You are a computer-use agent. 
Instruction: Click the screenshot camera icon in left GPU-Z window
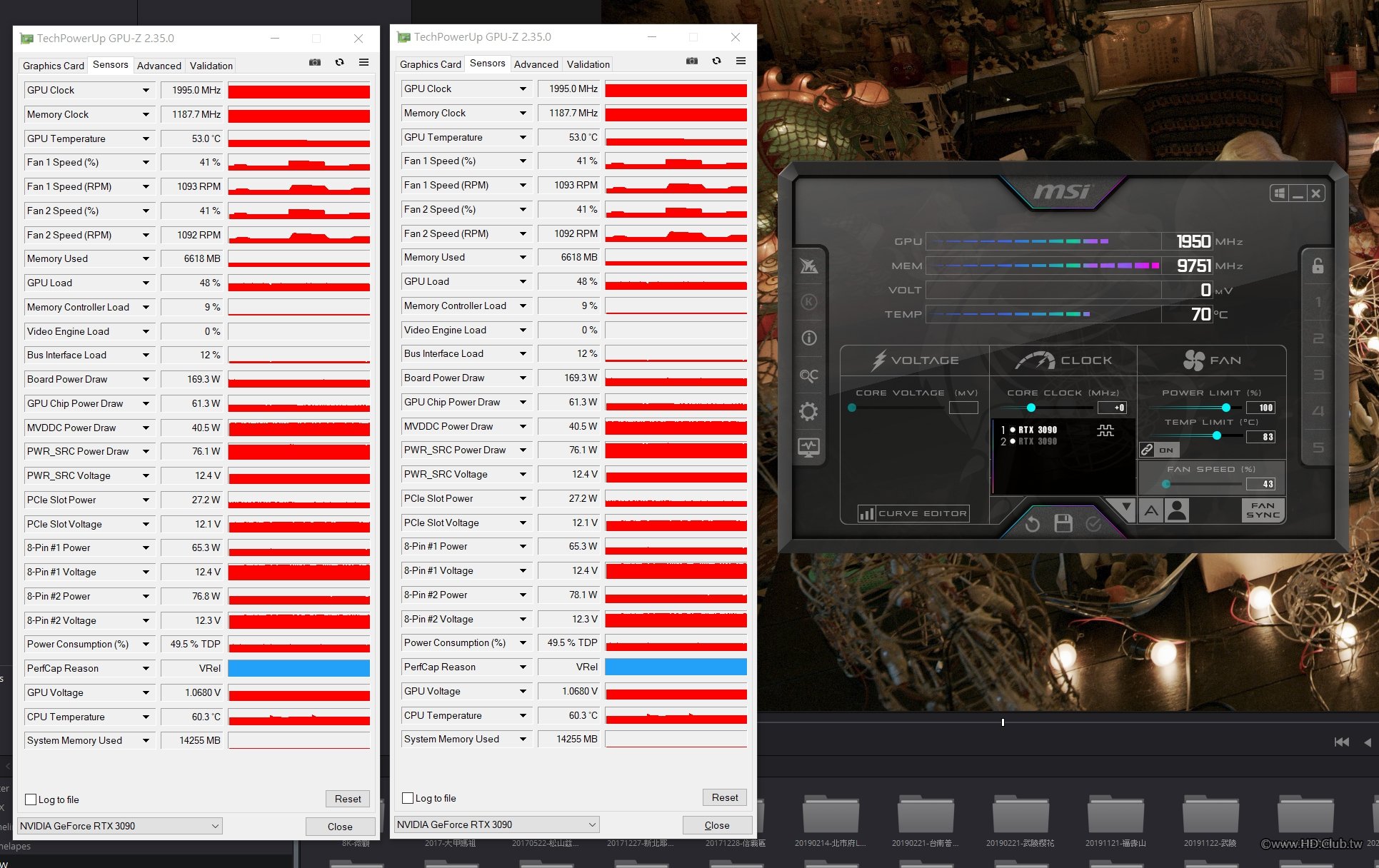tap(315, 63)
